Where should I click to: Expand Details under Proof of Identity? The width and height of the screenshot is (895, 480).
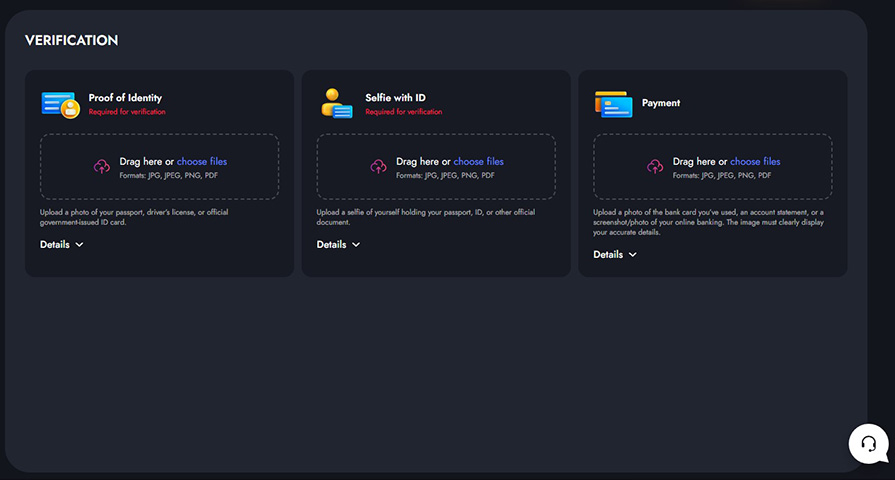click(62, 244)
